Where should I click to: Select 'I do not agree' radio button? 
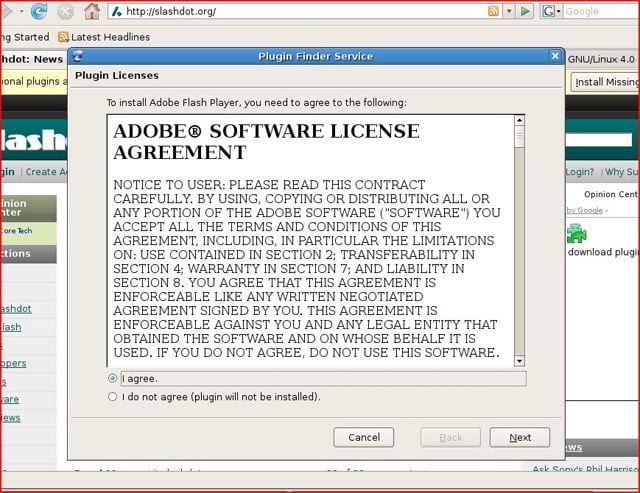[113, 397]
